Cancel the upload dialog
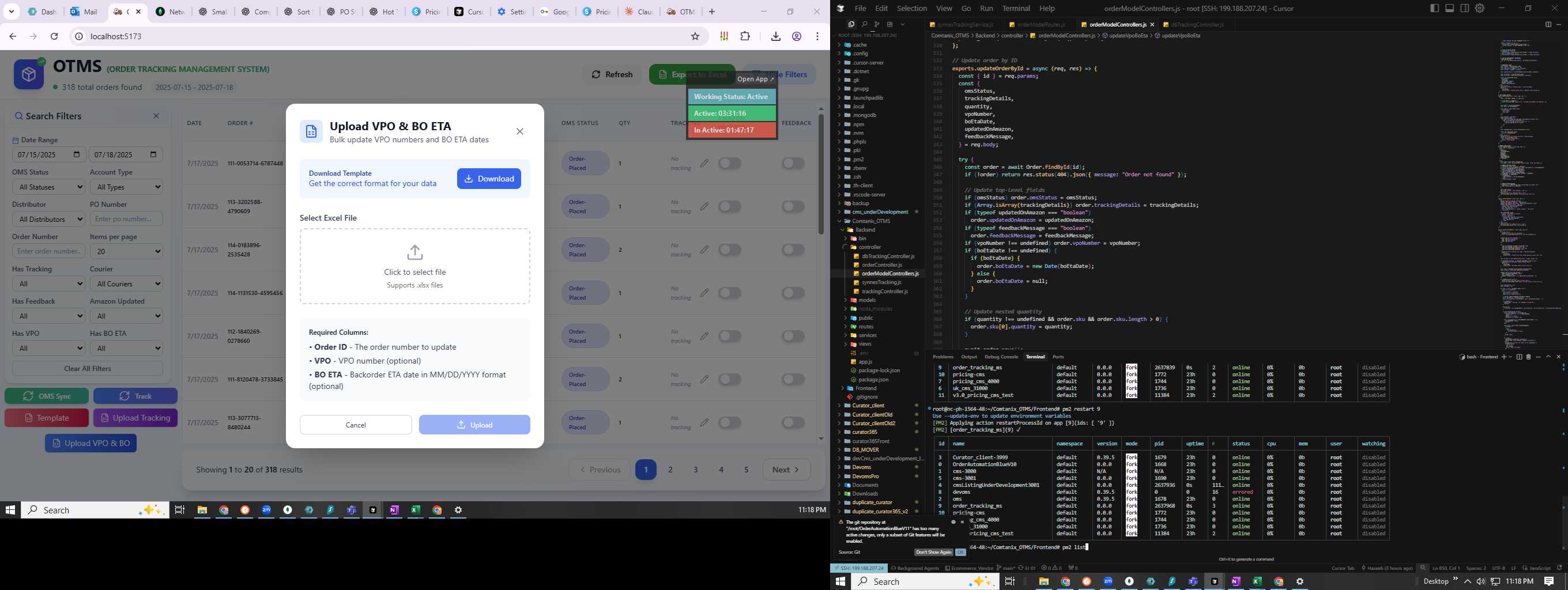This screenshot has height=590, width=1568. pos(356,425)
